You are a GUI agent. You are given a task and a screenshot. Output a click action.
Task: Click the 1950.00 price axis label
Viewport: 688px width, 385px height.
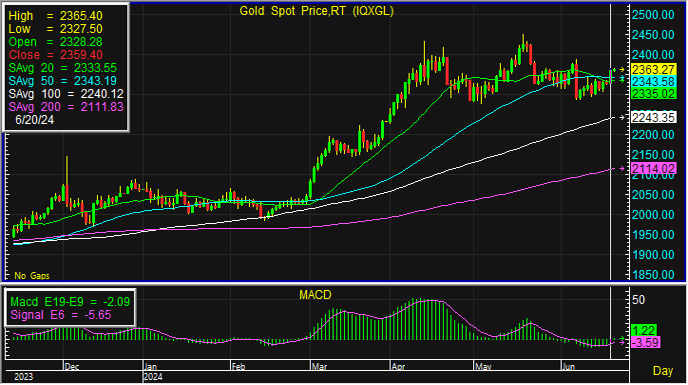pyautogui.click(x=653, y=235)
